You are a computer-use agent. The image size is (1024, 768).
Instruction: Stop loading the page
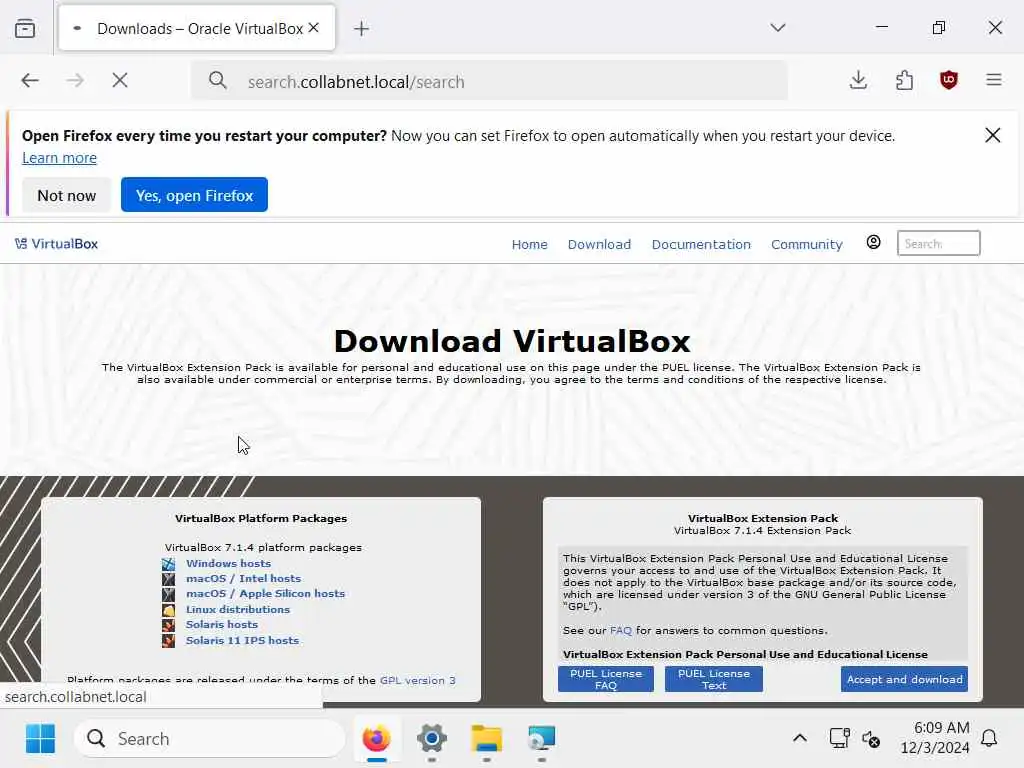(120, 80)
